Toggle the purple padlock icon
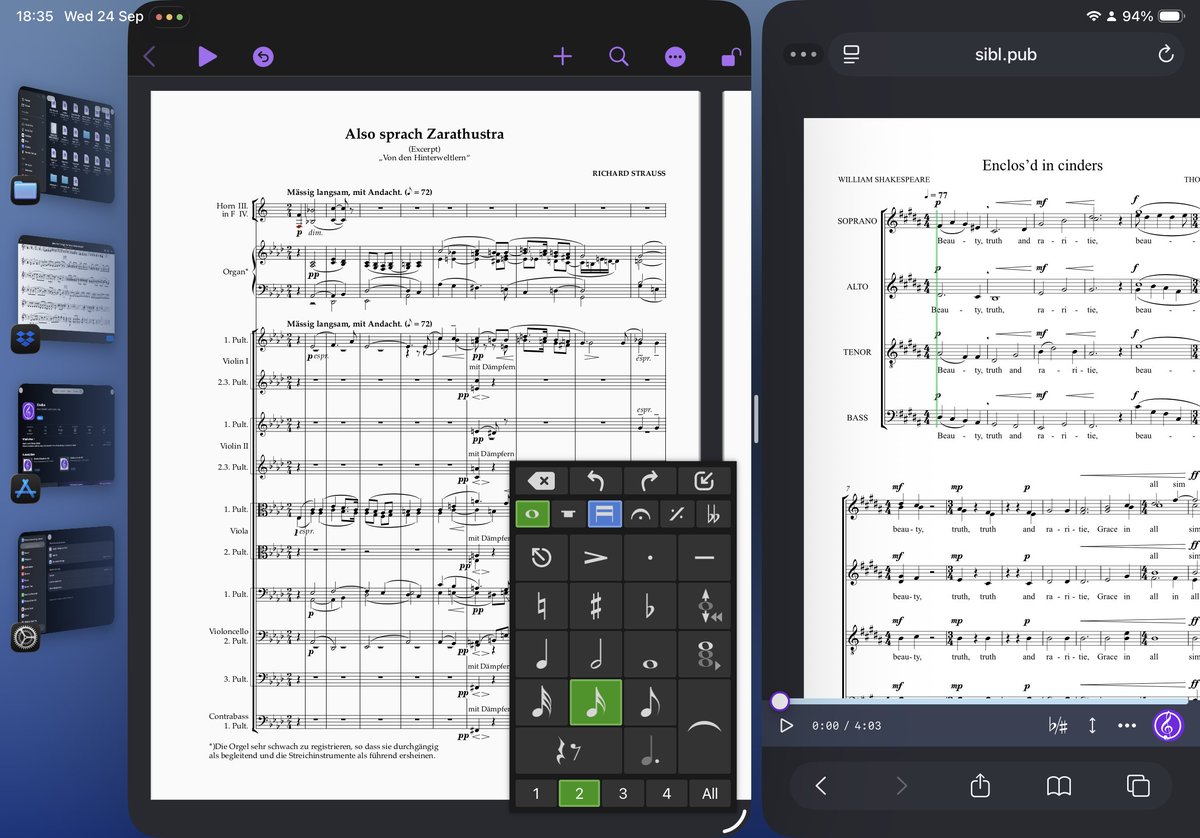 [732, 56]
